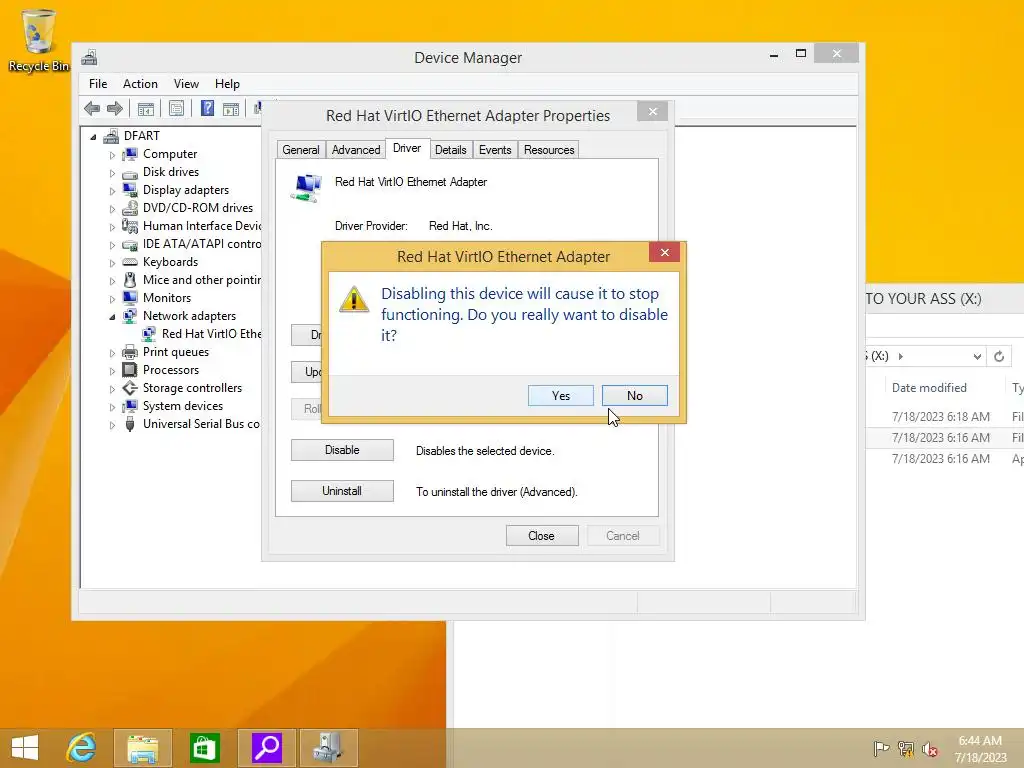The width and height of the screenshot is (1024, 768).
Task: Open the Search magnifier taskbar icon
Action: coord(266,748)
